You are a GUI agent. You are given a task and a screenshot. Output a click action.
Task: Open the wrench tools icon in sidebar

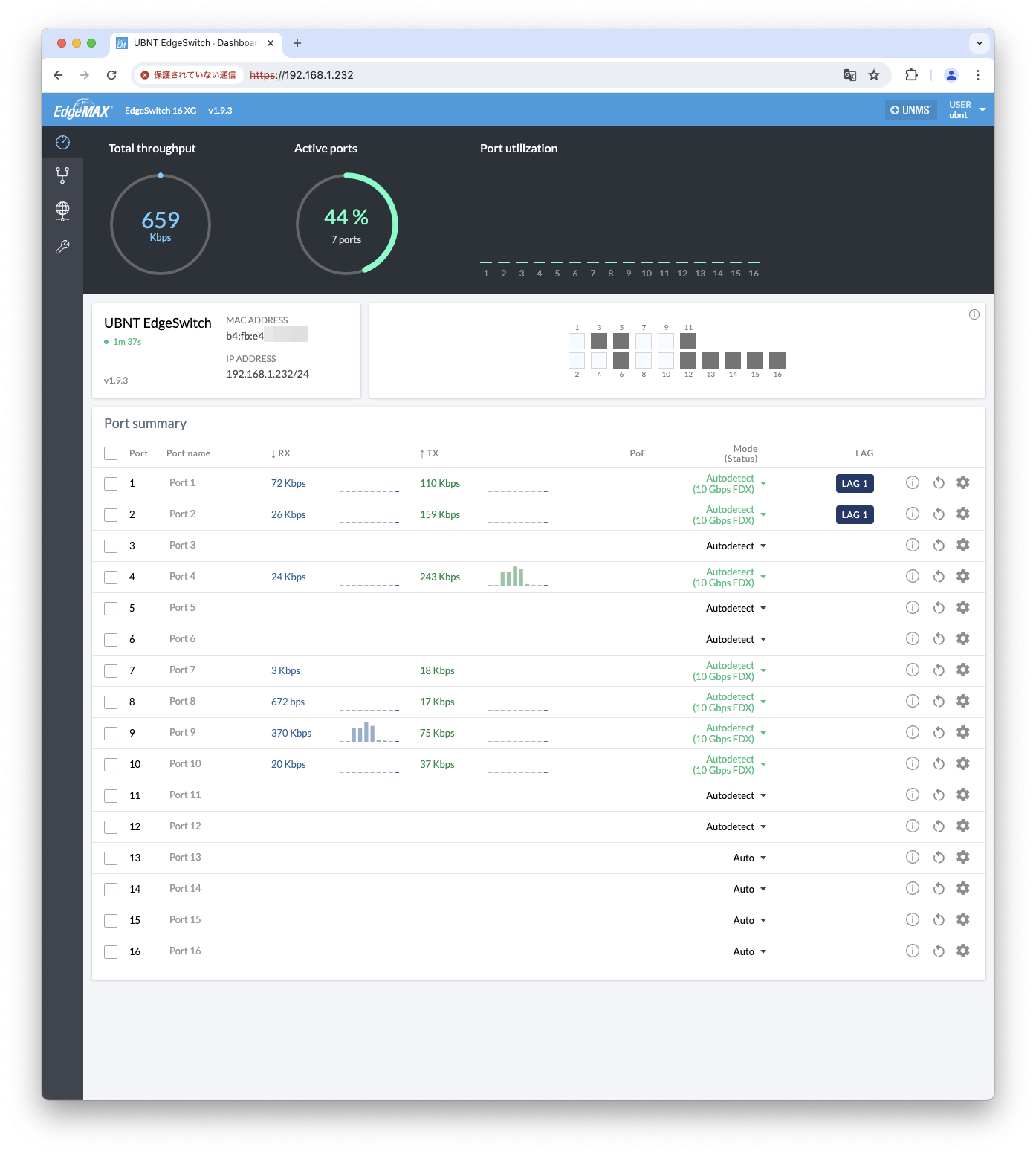(62, 247)
